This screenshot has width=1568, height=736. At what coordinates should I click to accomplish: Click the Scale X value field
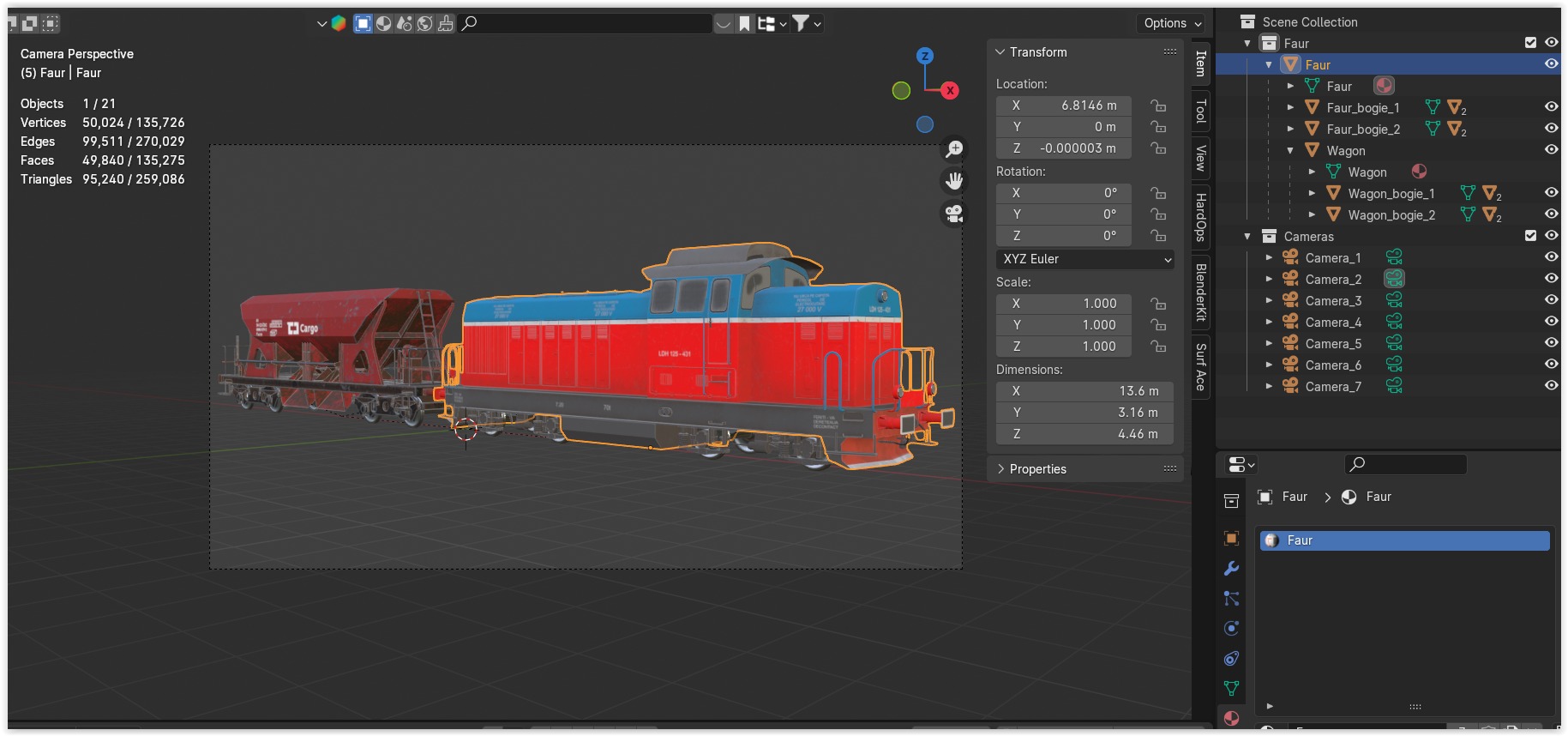coord(1063,304)
